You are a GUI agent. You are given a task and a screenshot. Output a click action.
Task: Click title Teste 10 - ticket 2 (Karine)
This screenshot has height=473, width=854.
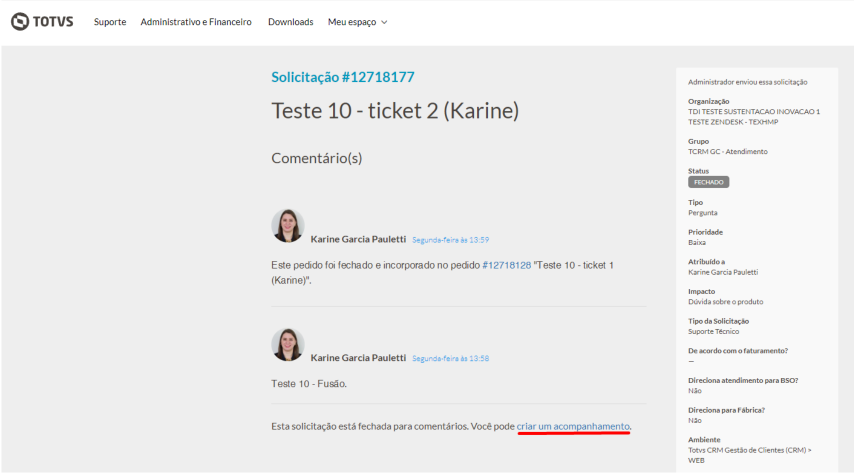click(x=395, y=111)
